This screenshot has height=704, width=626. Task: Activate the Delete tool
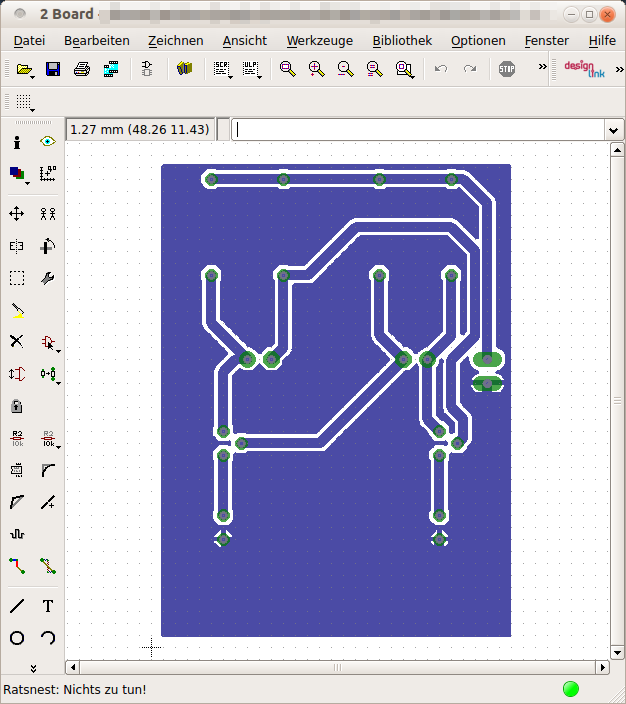click(x=17, y=341)
